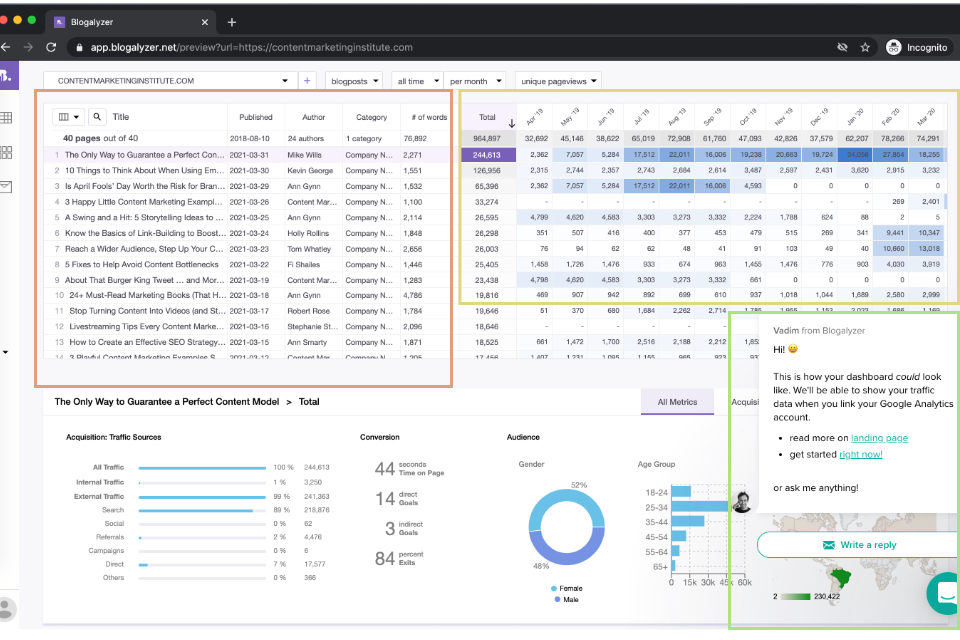The height and width of the screenshot is (640, 960).
Task: Click the sort arrow in the Total column
Action: (511, 123)
